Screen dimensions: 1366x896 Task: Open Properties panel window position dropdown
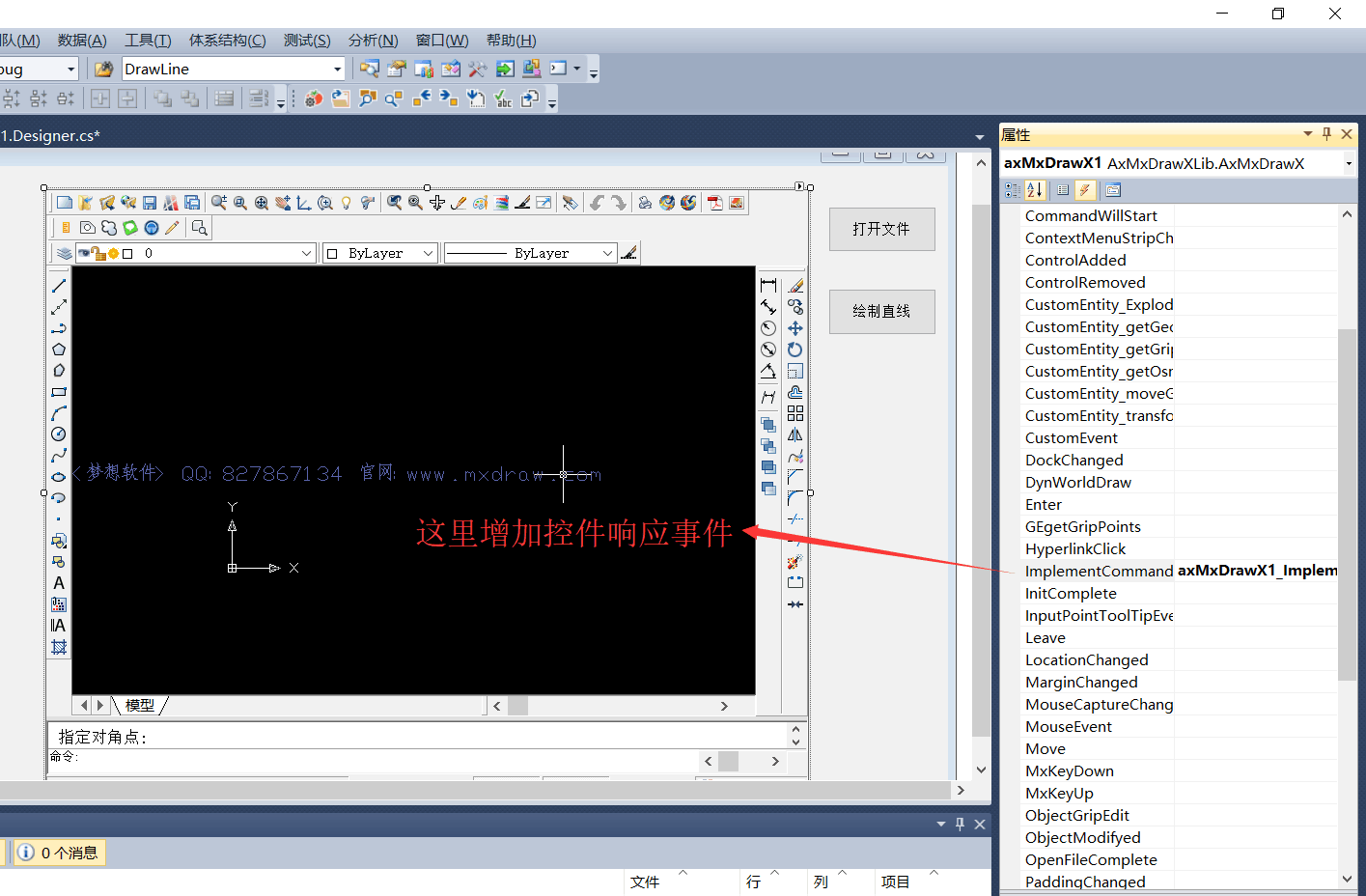pyautogui.click(x=1308, y=134)
